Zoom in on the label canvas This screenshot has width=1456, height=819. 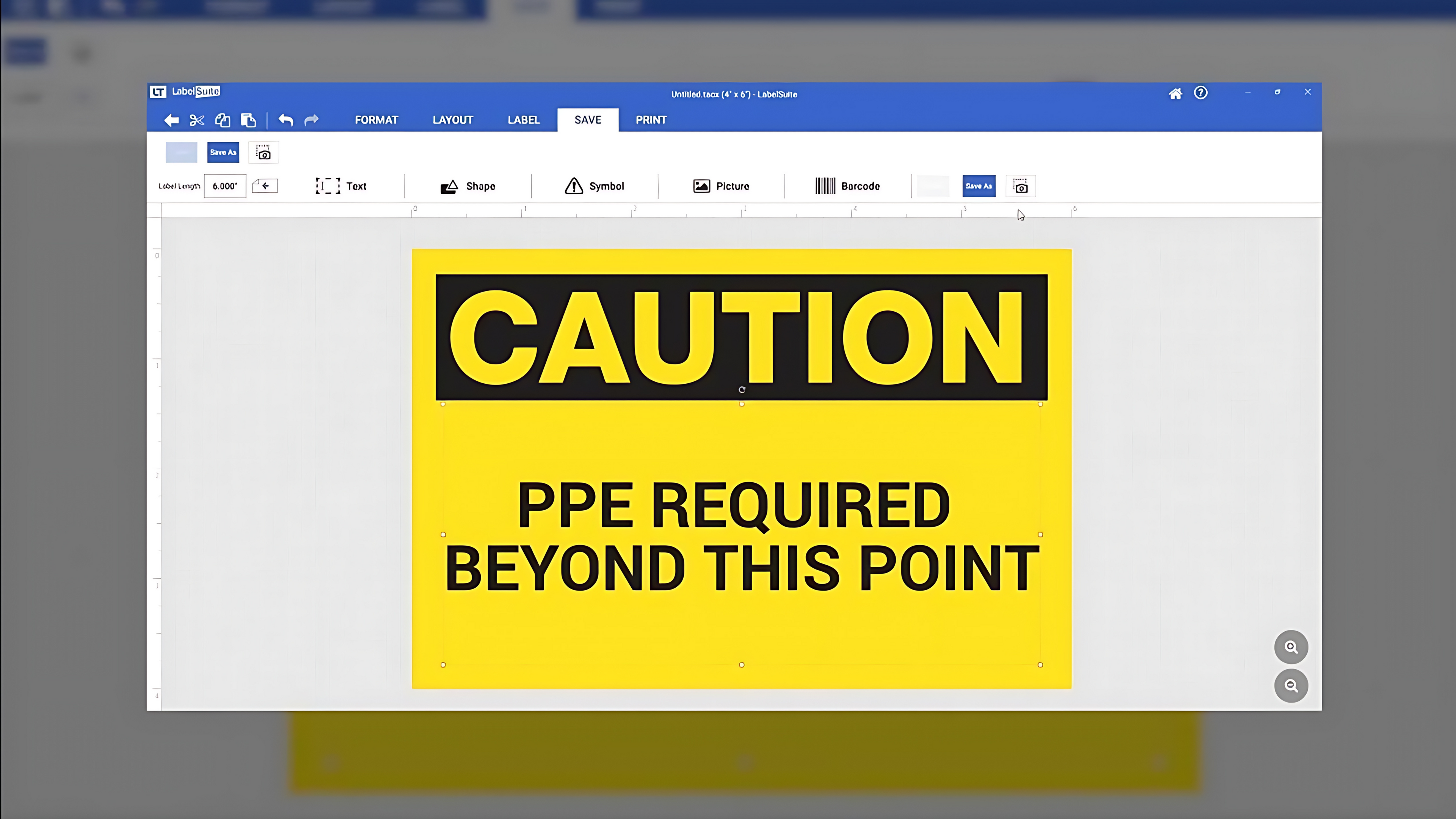coord(1291,647)
